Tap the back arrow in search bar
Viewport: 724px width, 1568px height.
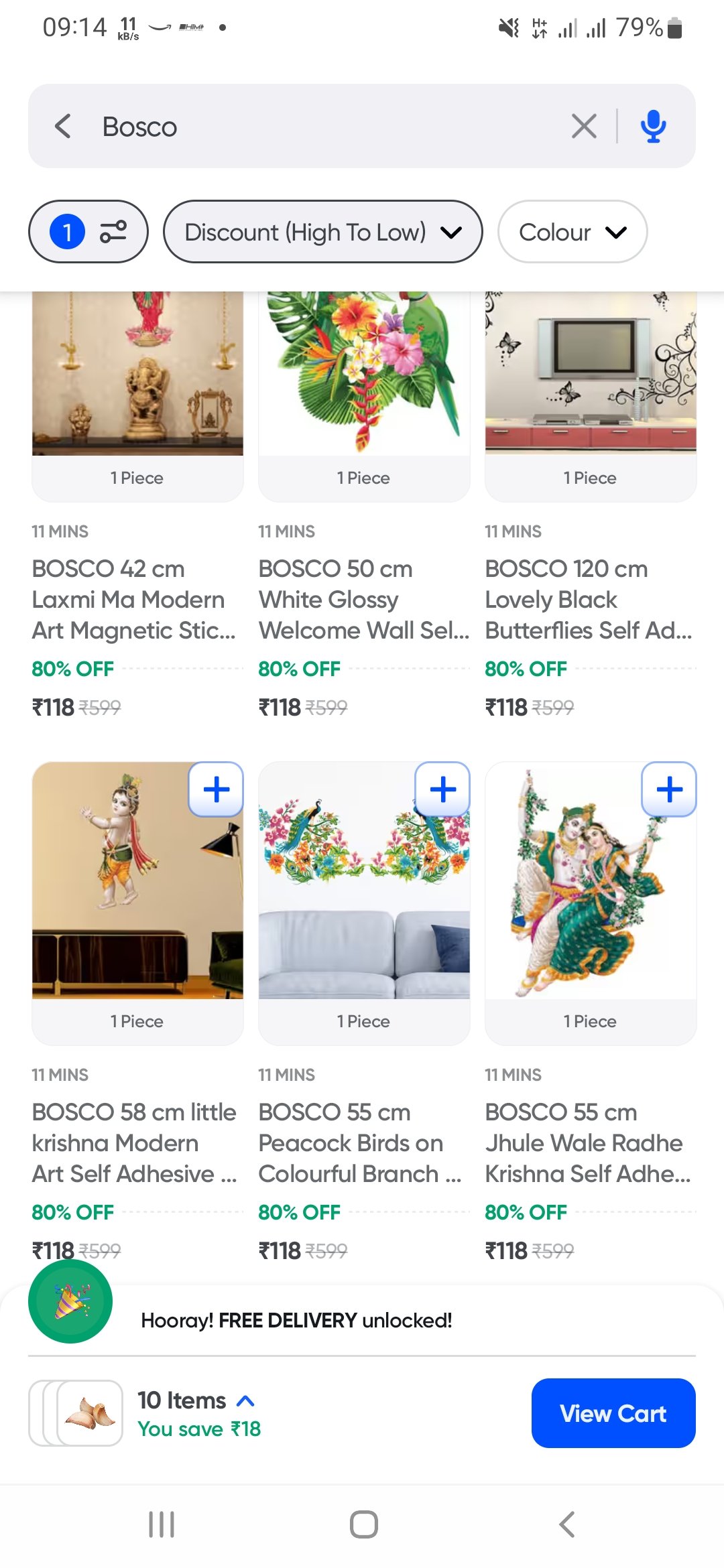tap(63, 126)
